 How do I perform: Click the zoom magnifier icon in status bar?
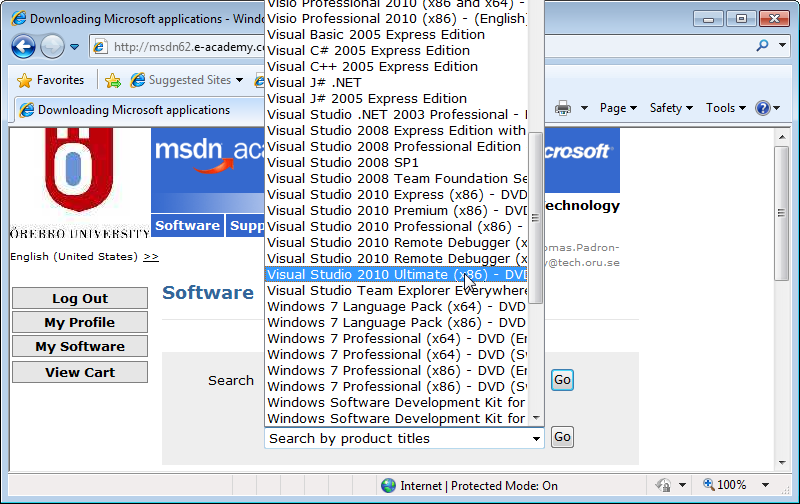[709, 484]
